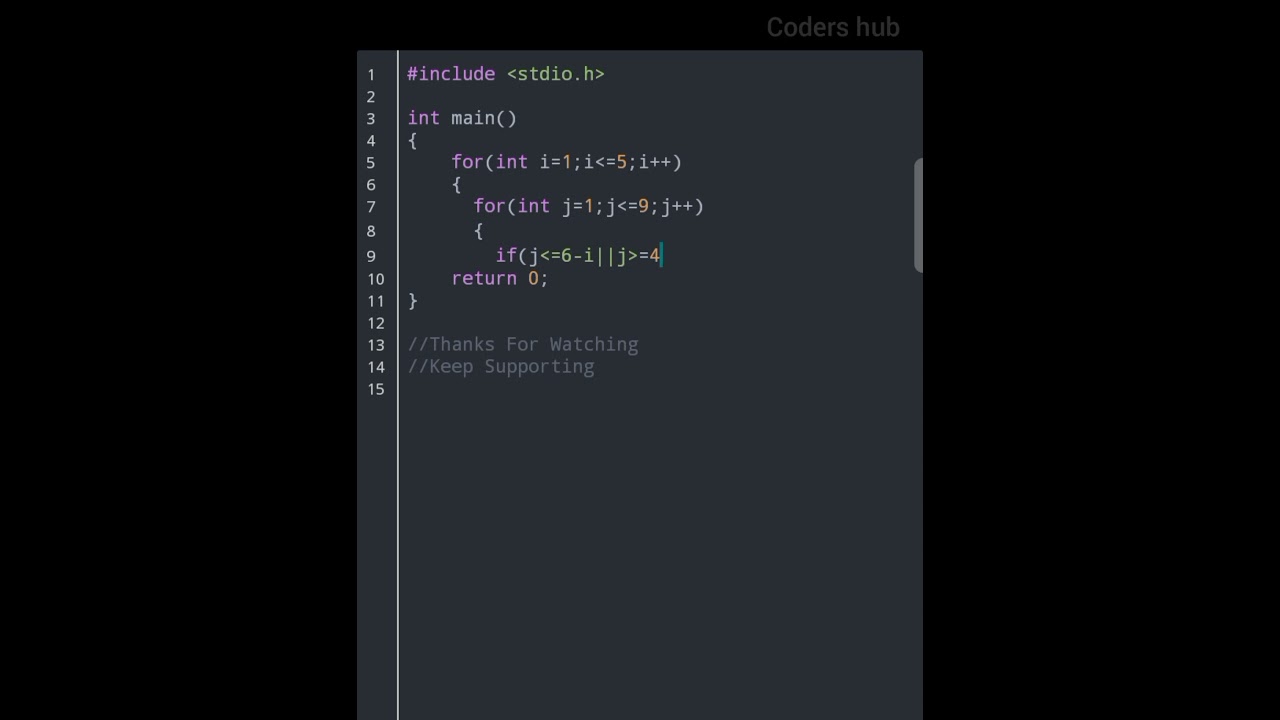Click the outer for loop 'i<=5' line
This screenshot has height=720, width=1280.
tap(566, 162)
